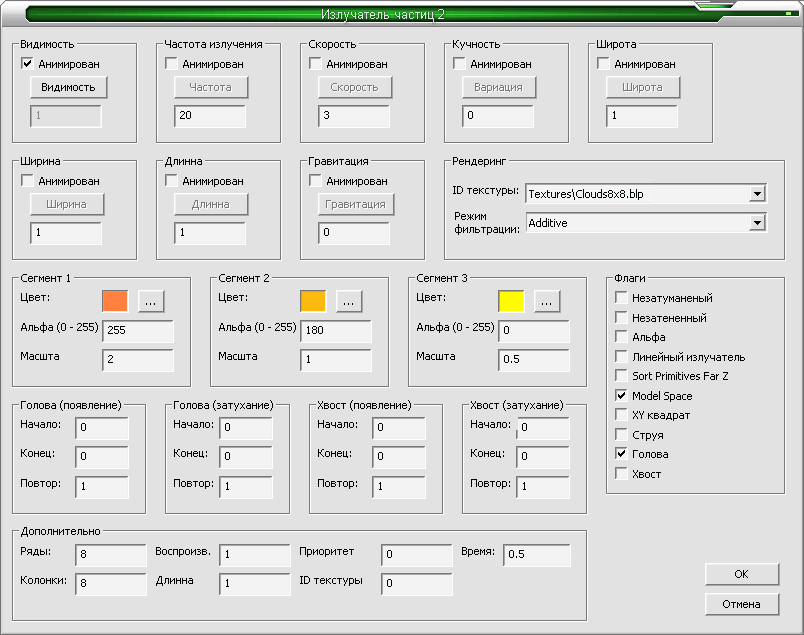This screenshot has width=804, height=635.
Task: Focus Хвост (затухание) Начало field
Action: point(543,428)
